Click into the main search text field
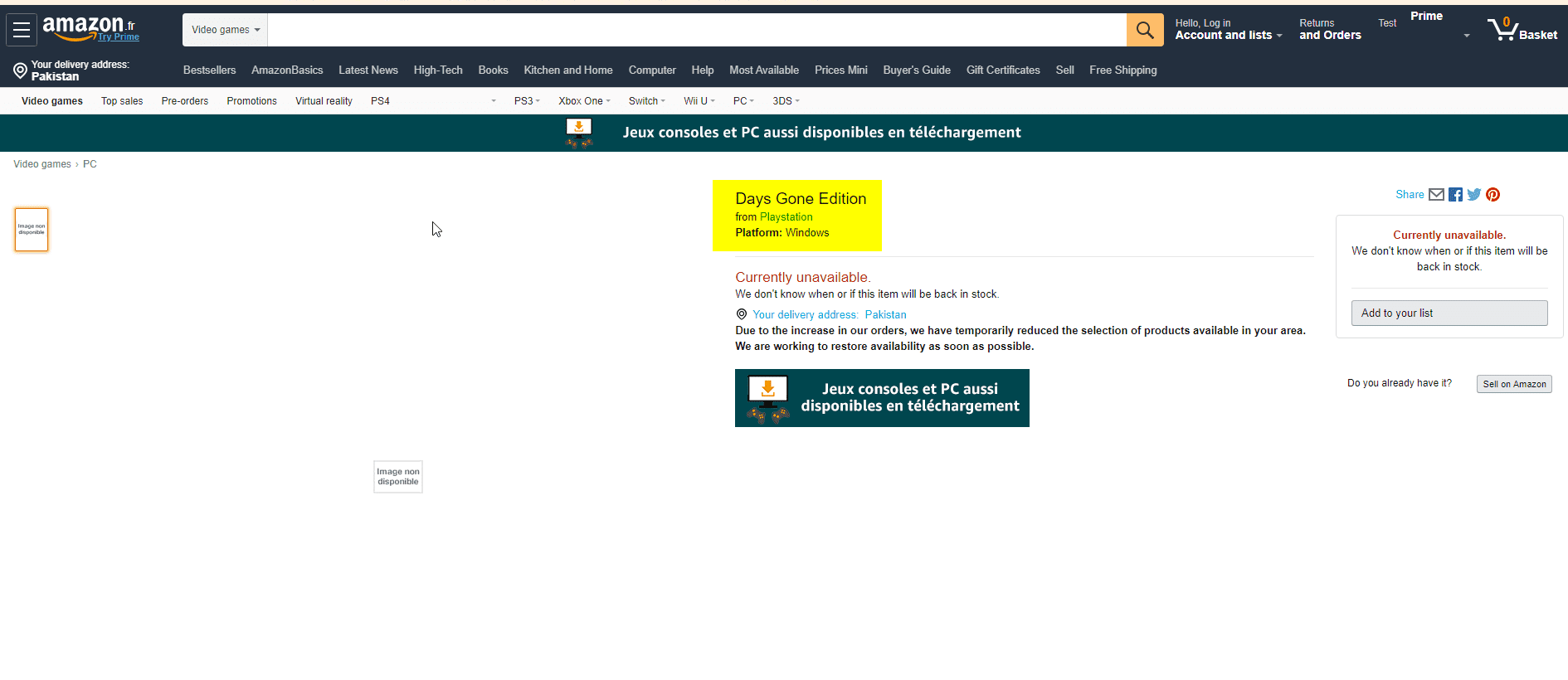 coord(696,30)
